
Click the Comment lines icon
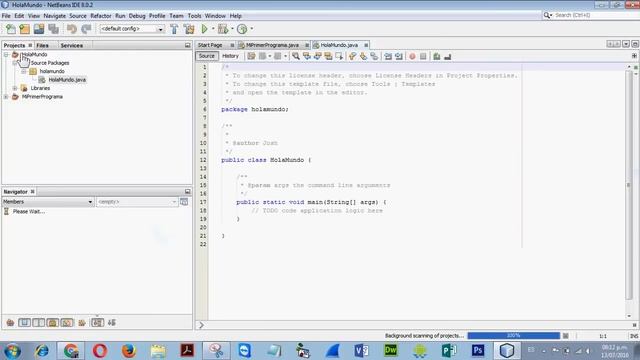(x=437, y=56)
